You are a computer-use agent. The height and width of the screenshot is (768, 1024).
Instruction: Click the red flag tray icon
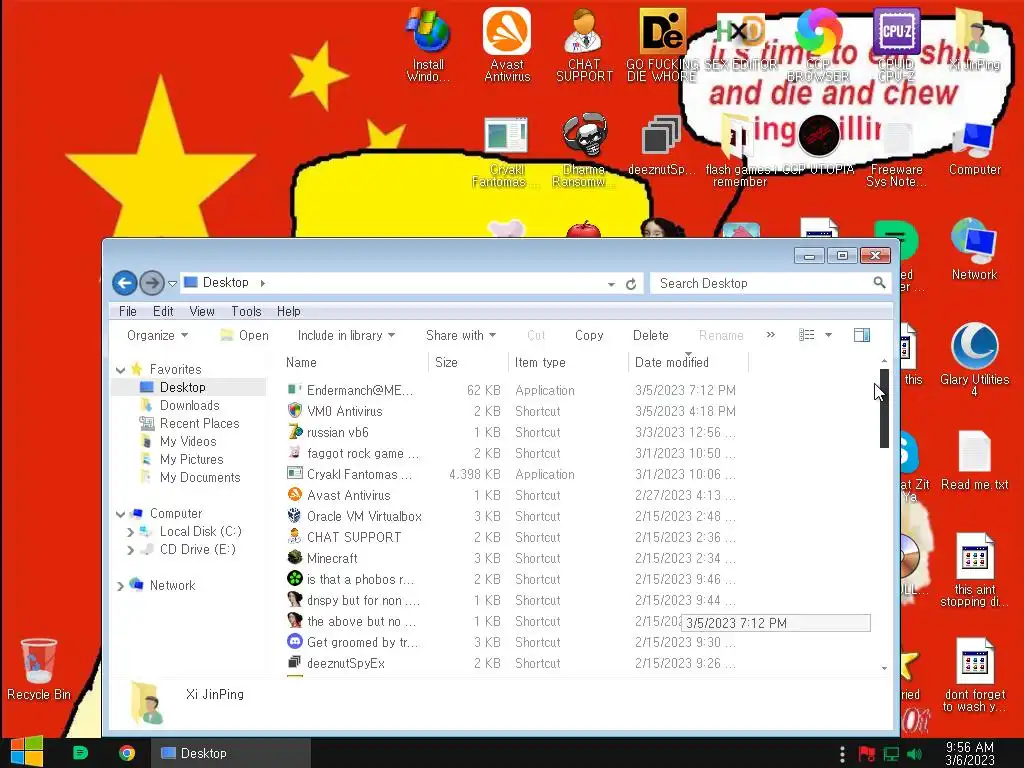(867, 754)
